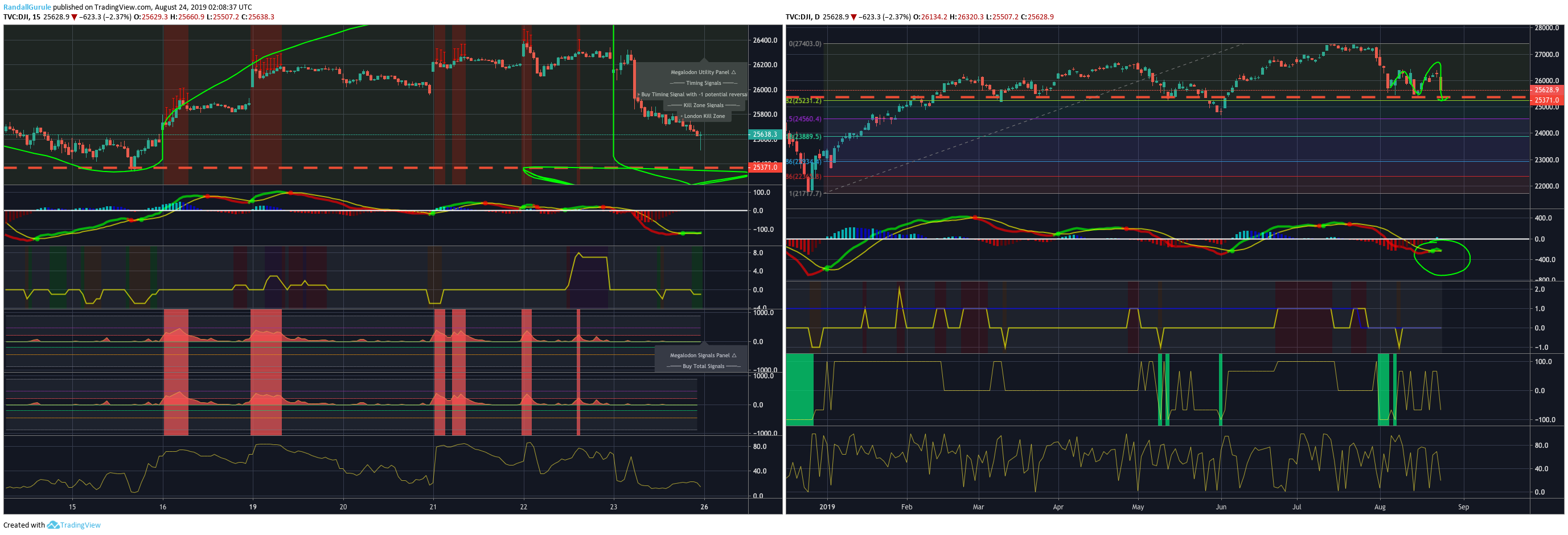Click the 22000.0 daily price axis label
This screenshot has width=1568, height=535.
tap(1547, 186)
